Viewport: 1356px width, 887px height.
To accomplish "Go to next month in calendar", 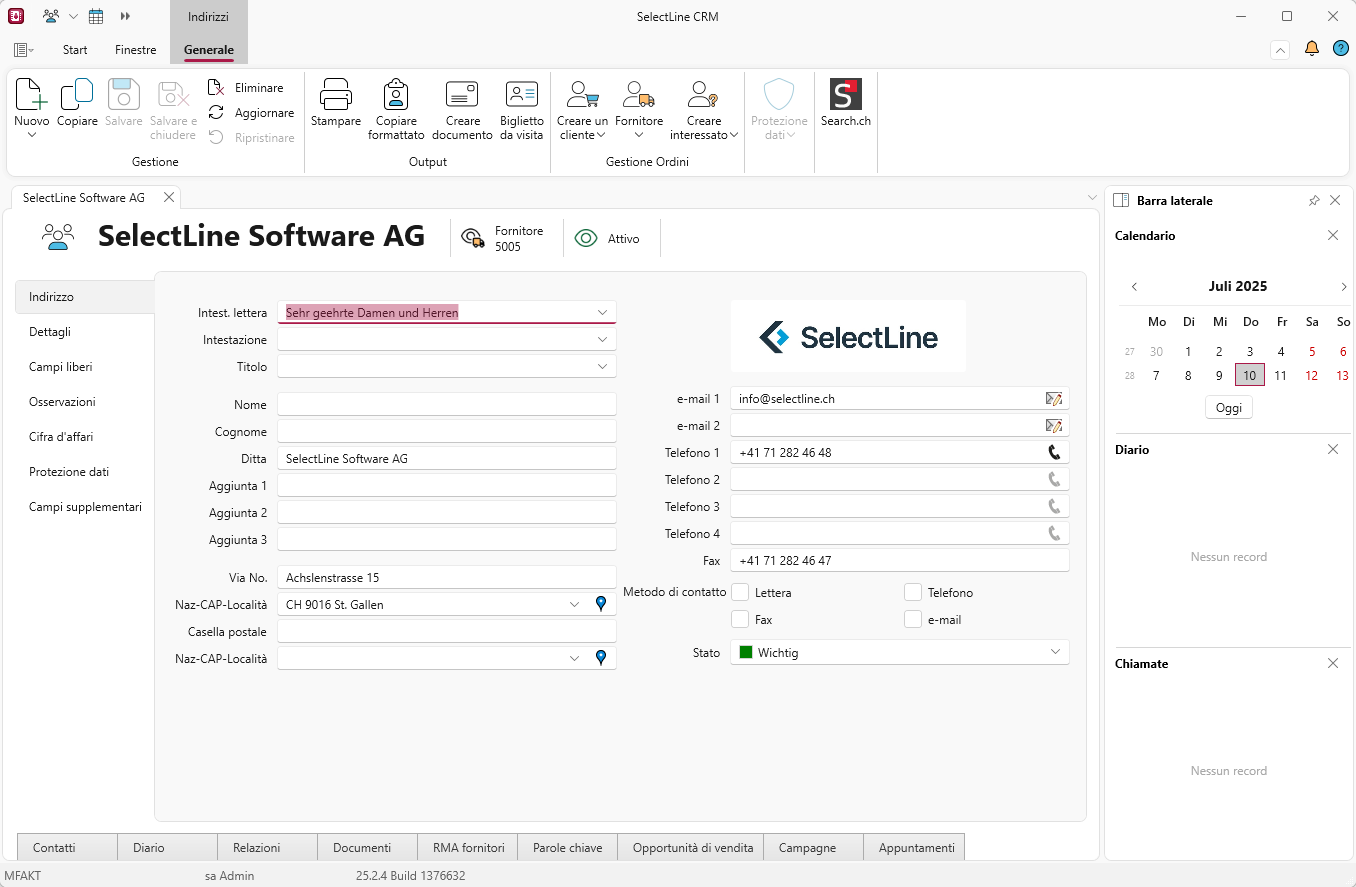I will (1343, 287).
